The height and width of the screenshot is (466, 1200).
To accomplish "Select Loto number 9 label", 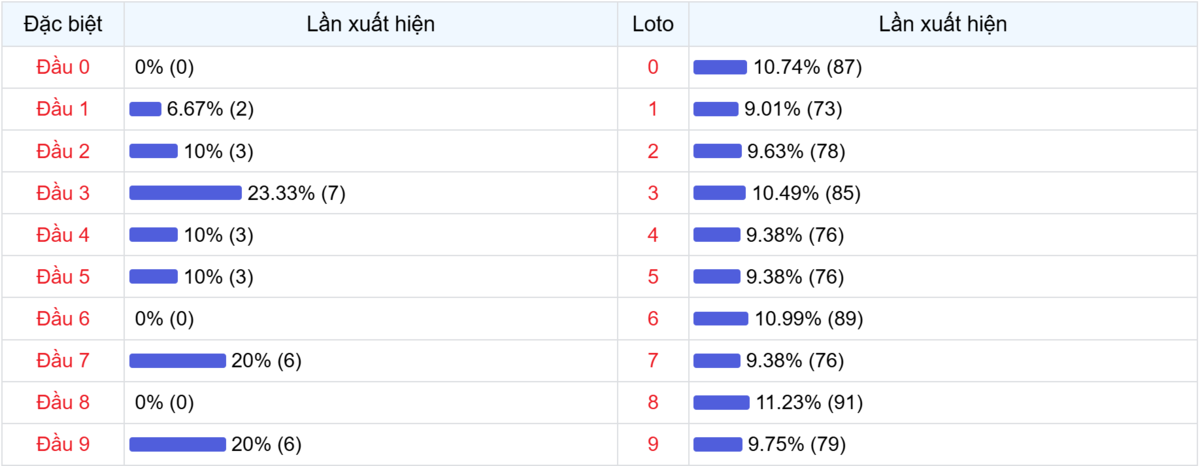I will [653, 445].
